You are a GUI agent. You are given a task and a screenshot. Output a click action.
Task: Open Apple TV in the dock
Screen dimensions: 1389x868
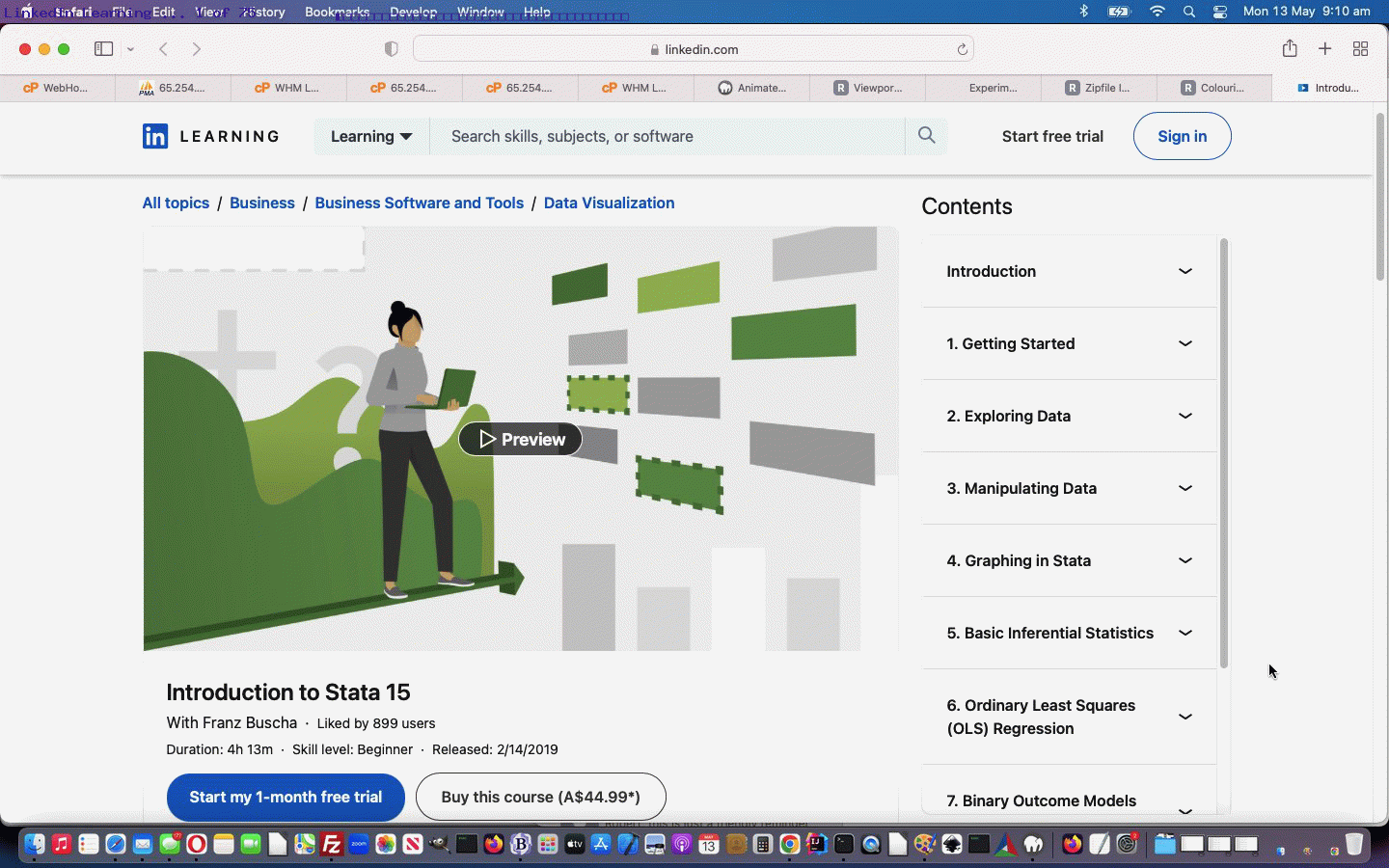pyautogui.click(x=575, y=845)
